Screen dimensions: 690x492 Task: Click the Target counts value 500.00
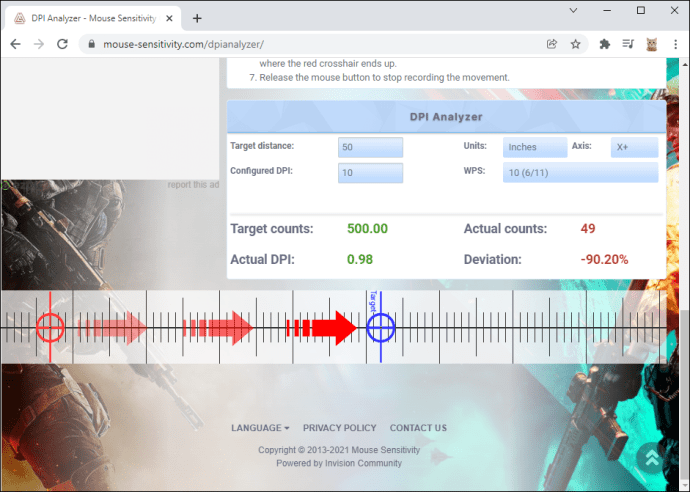coord(367,229)
